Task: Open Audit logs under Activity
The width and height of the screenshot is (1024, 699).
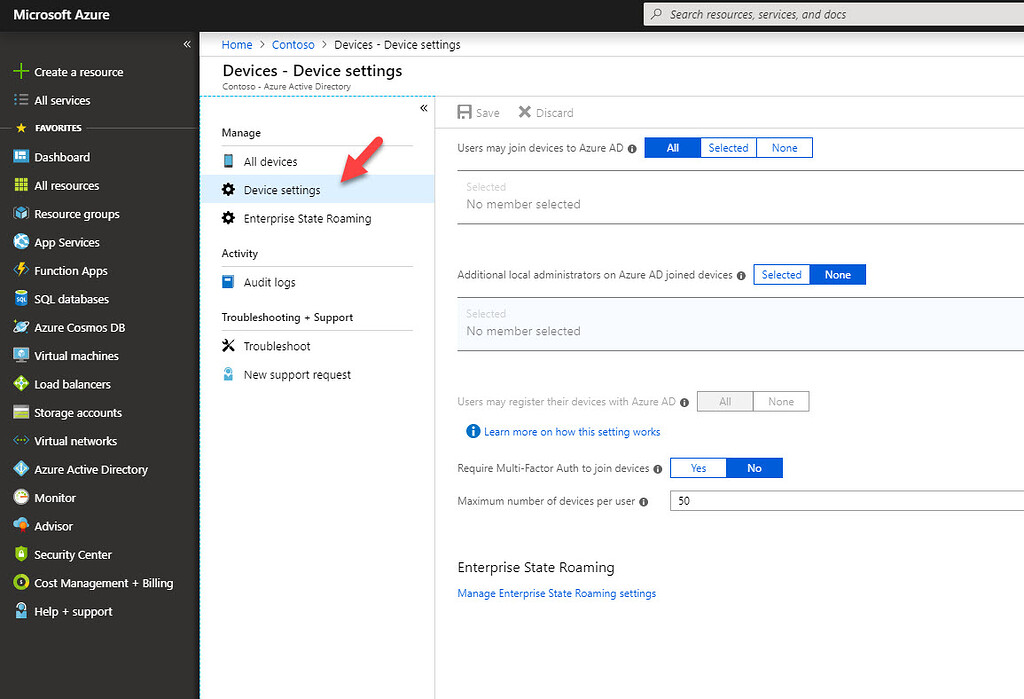Action: pos(269,282)
